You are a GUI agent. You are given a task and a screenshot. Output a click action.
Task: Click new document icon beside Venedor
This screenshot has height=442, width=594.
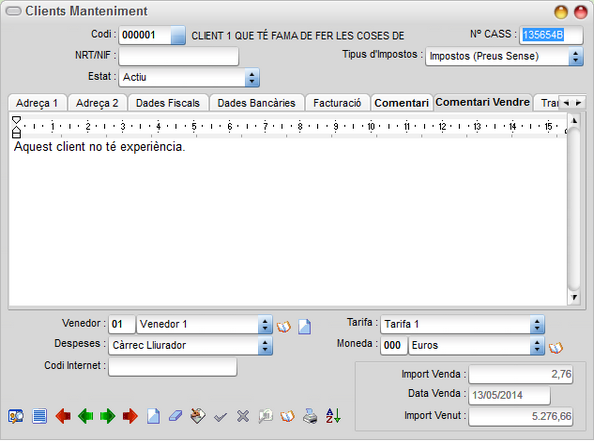tap(305, 327)
